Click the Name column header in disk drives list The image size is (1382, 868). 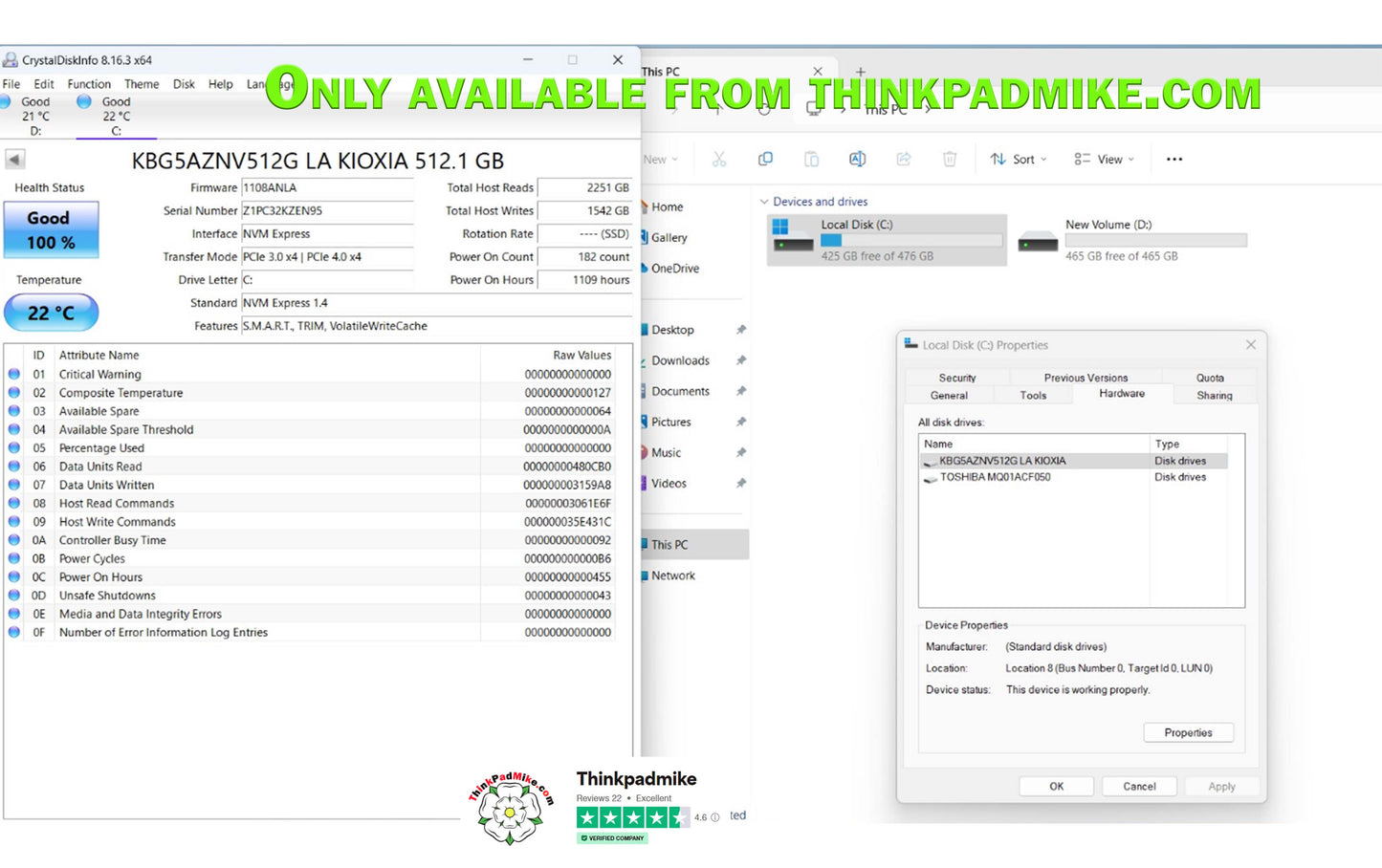1034,444
